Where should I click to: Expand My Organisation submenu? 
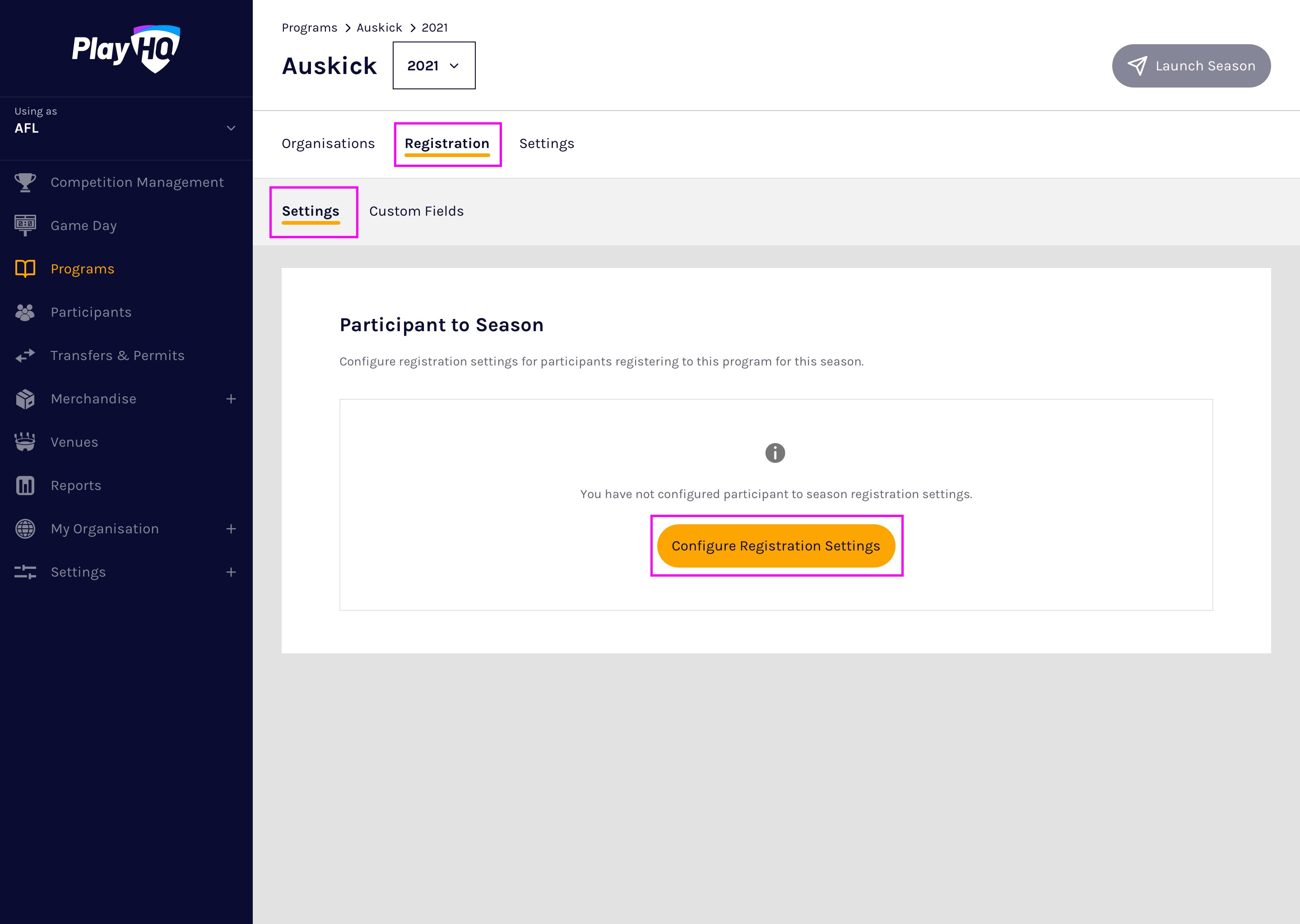click(231, 529)
